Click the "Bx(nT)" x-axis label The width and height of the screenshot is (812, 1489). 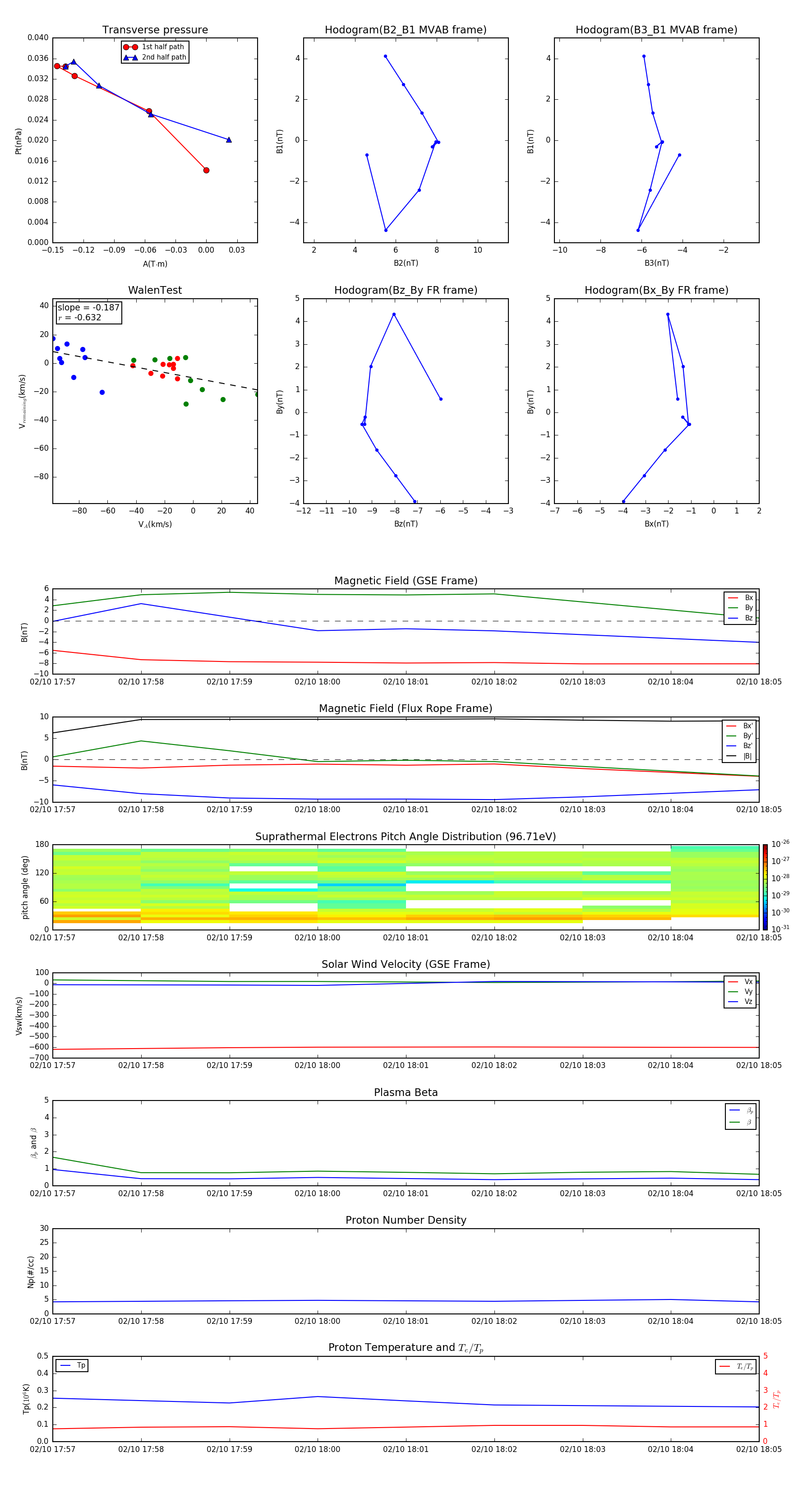(656, 524)
